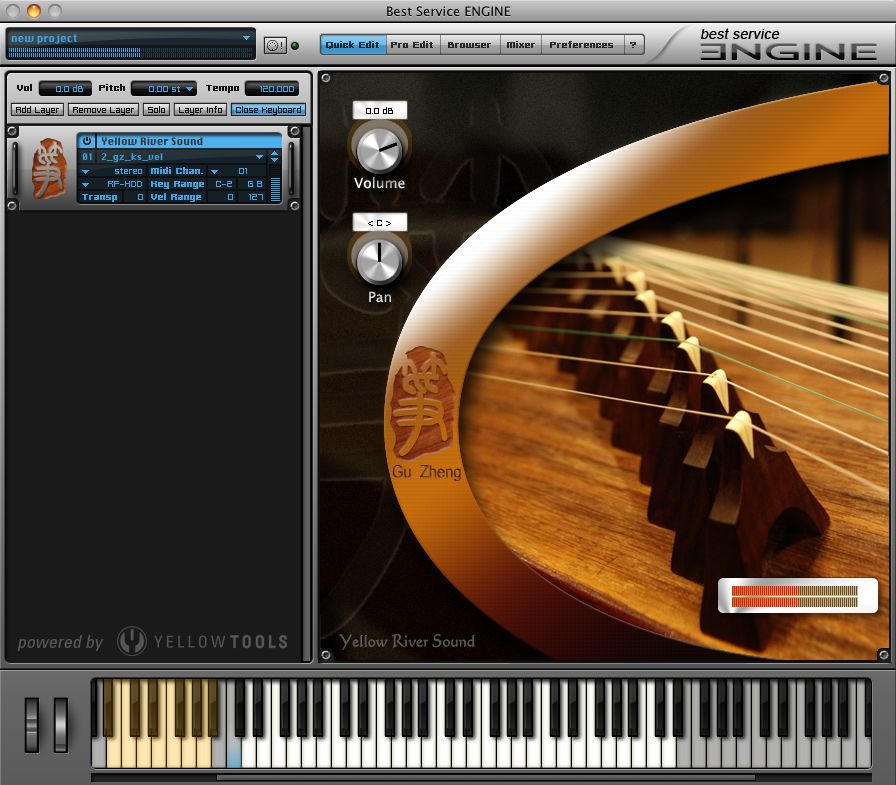Open the Pitch semitone dropdown
Screen dimensions: 896x785
pos(164,89)
